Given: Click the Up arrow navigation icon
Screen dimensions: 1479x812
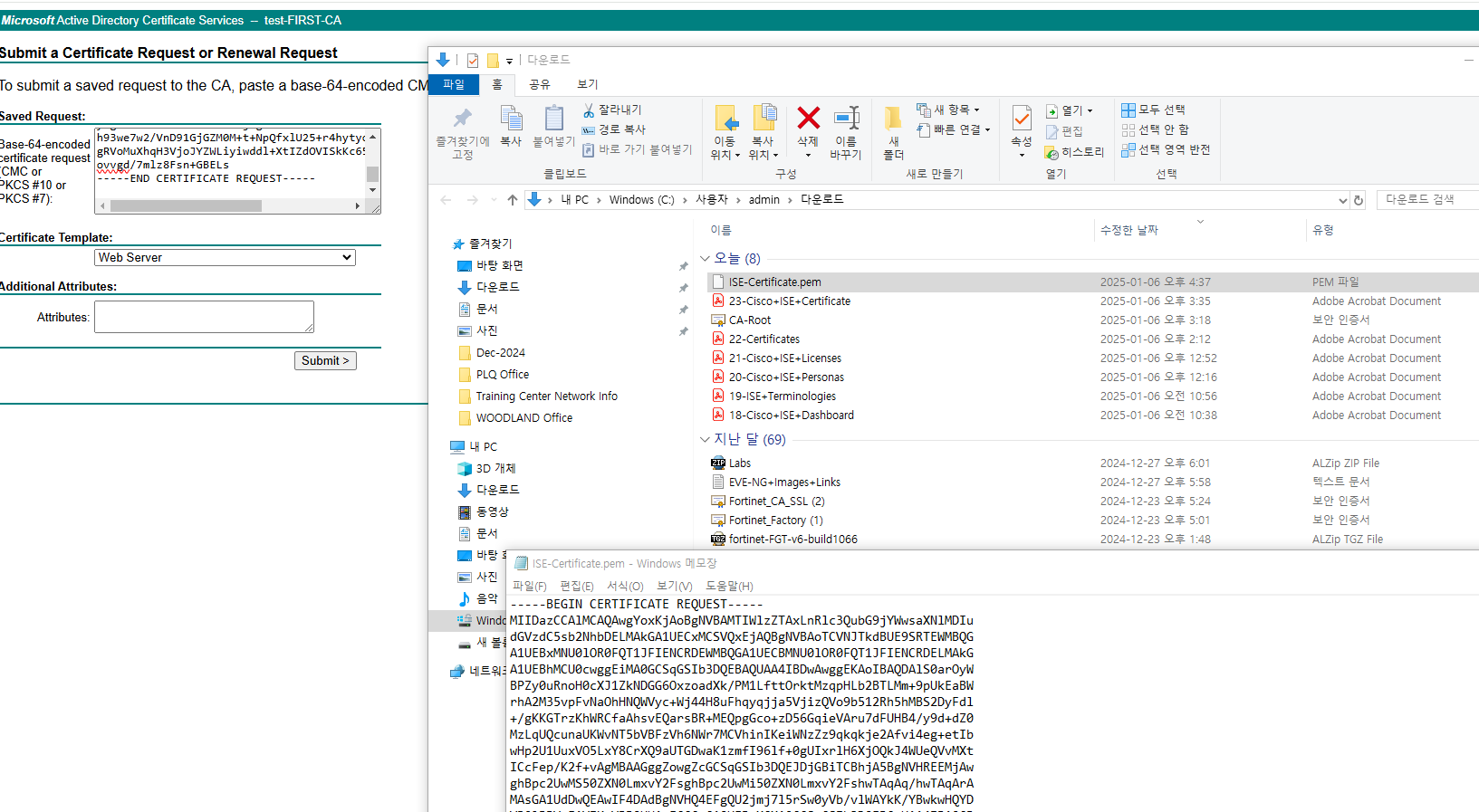Looking at the screenshot, I should 513,200.
